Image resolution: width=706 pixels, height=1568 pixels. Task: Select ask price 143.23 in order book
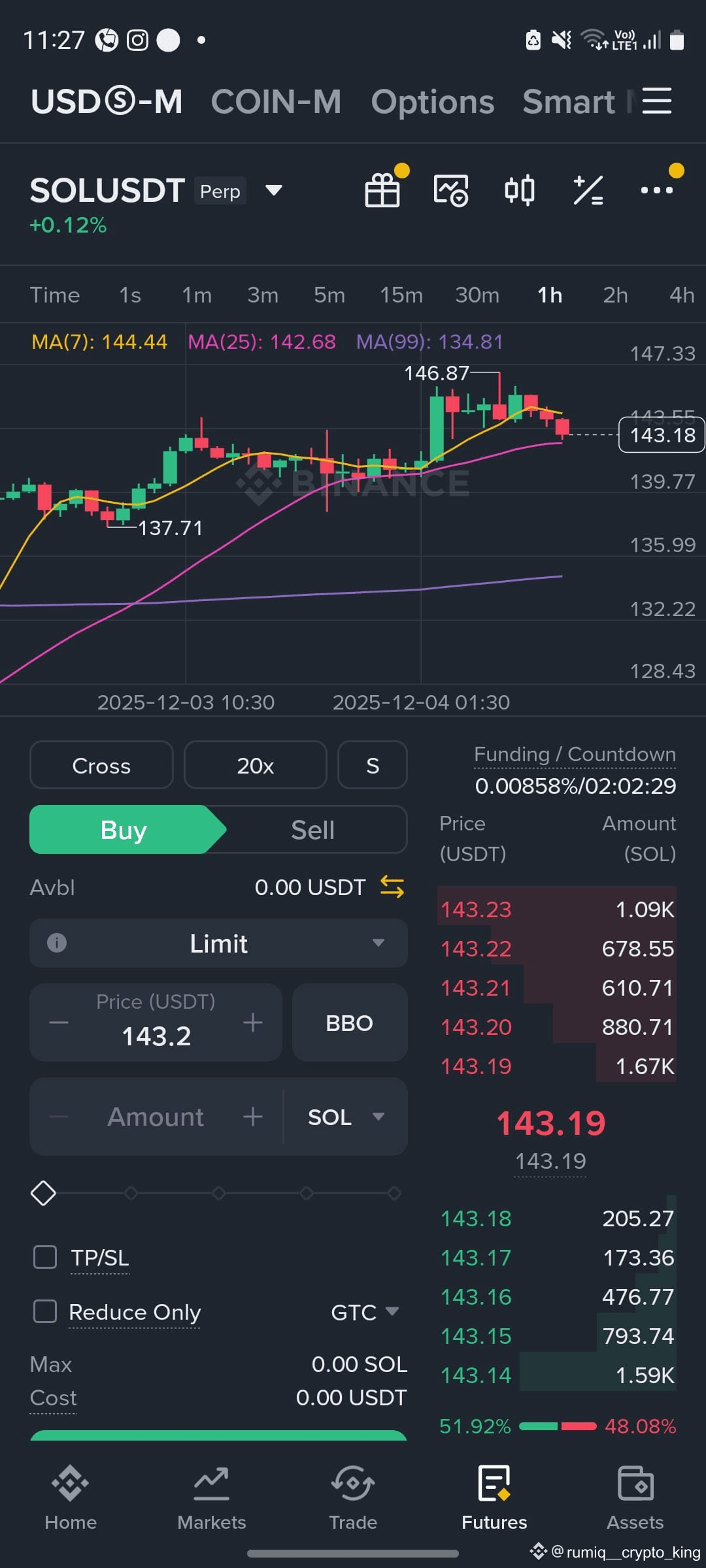(x=476, y=909)
